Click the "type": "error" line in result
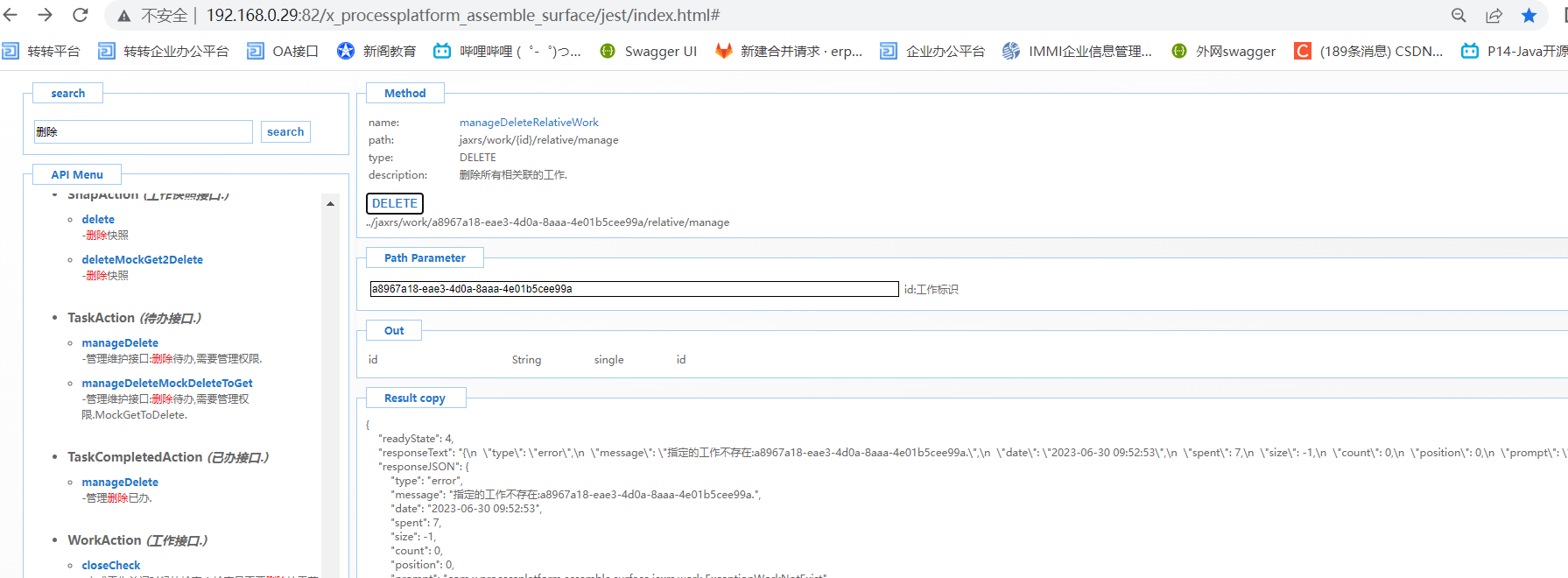This screenshot has height=578, width=1568. coord(426,481)
